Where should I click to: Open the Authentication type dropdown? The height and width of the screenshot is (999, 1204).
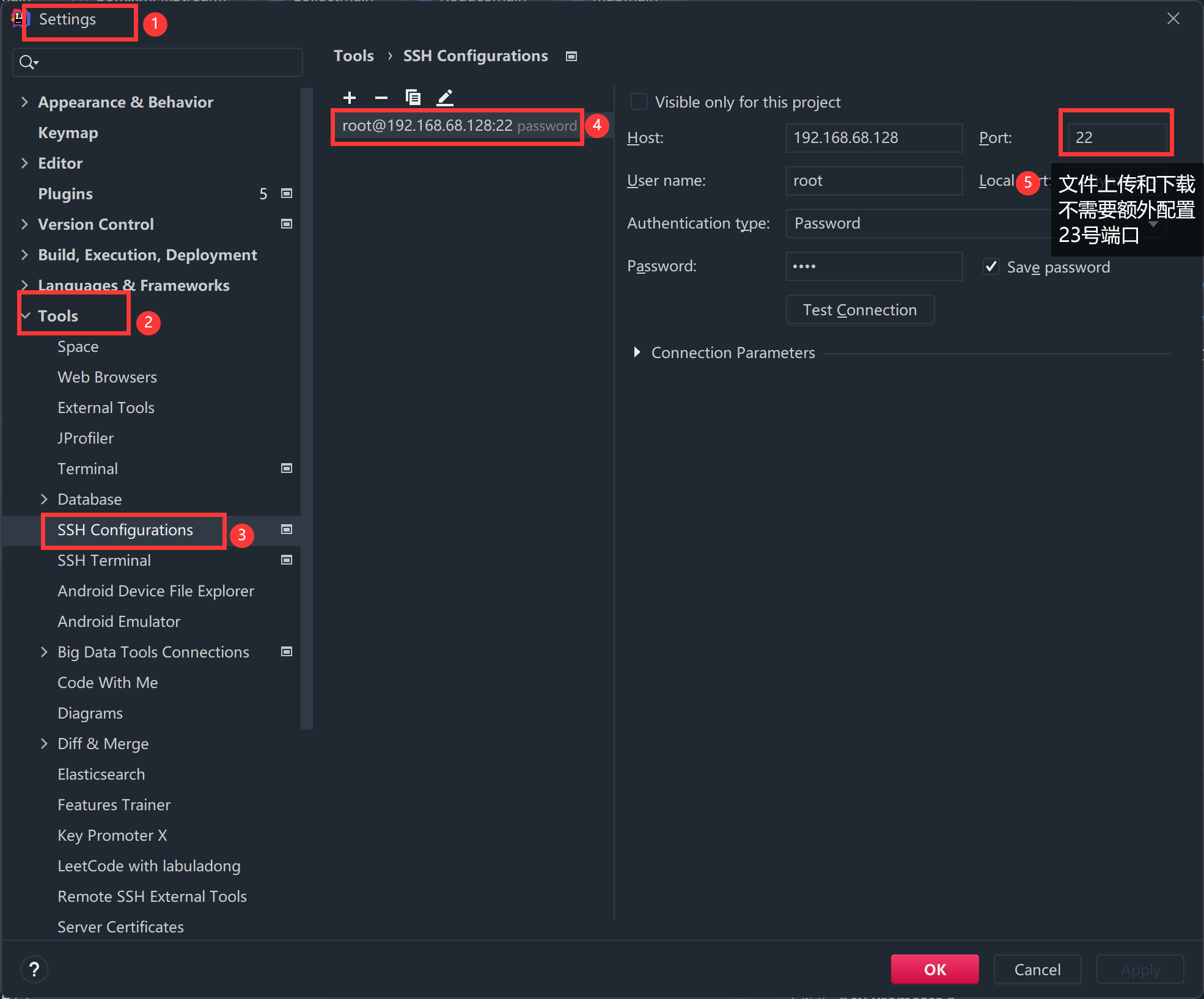coord(917,224)
